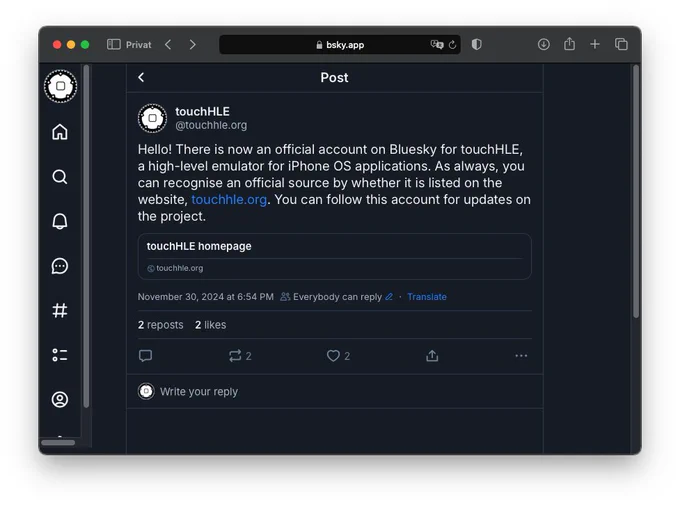Click the sidebar's horizontal scrollbar

(58, 443)
